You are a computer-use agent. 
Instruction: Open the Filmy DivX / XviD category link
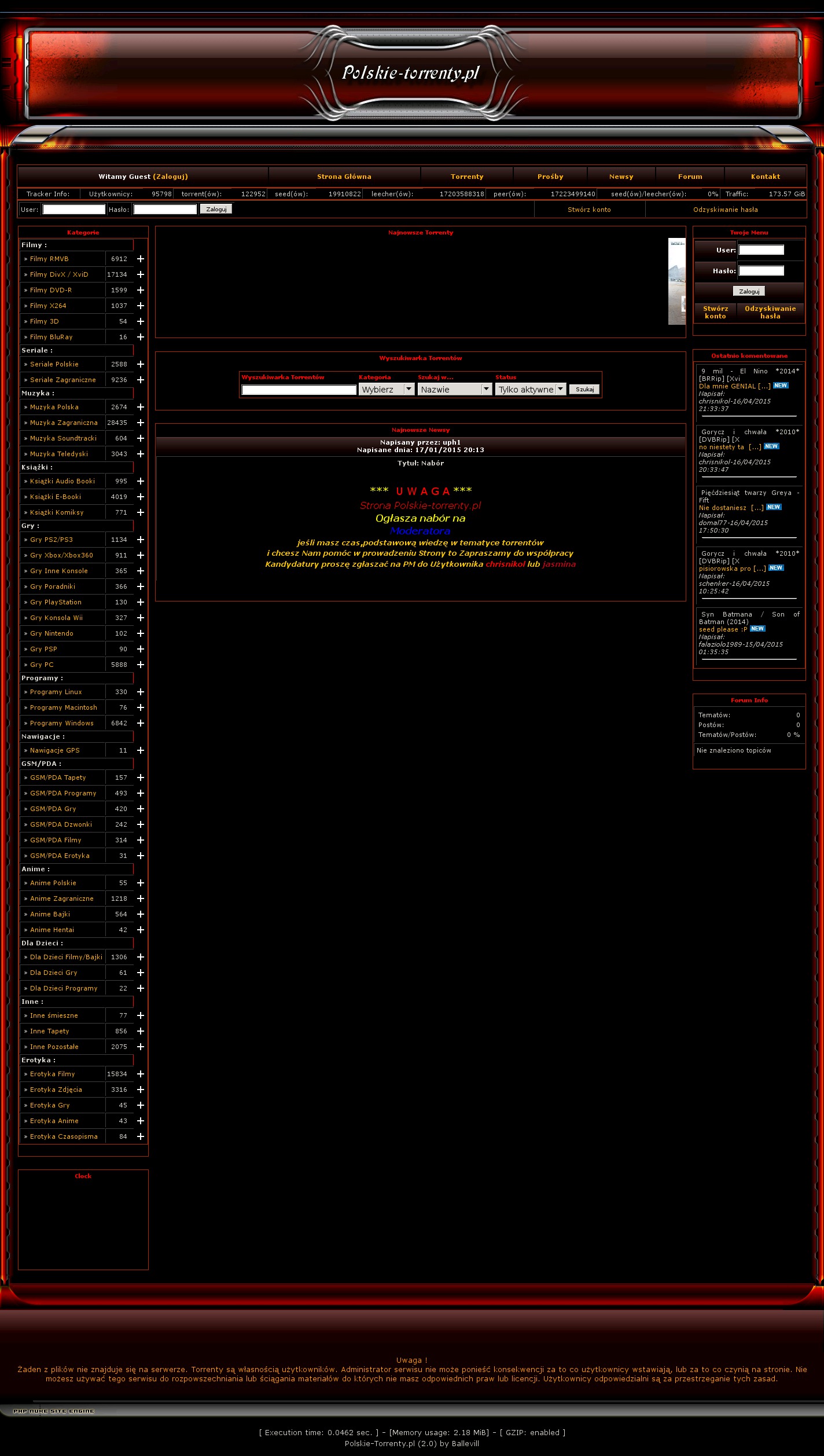tap(59, 274)
